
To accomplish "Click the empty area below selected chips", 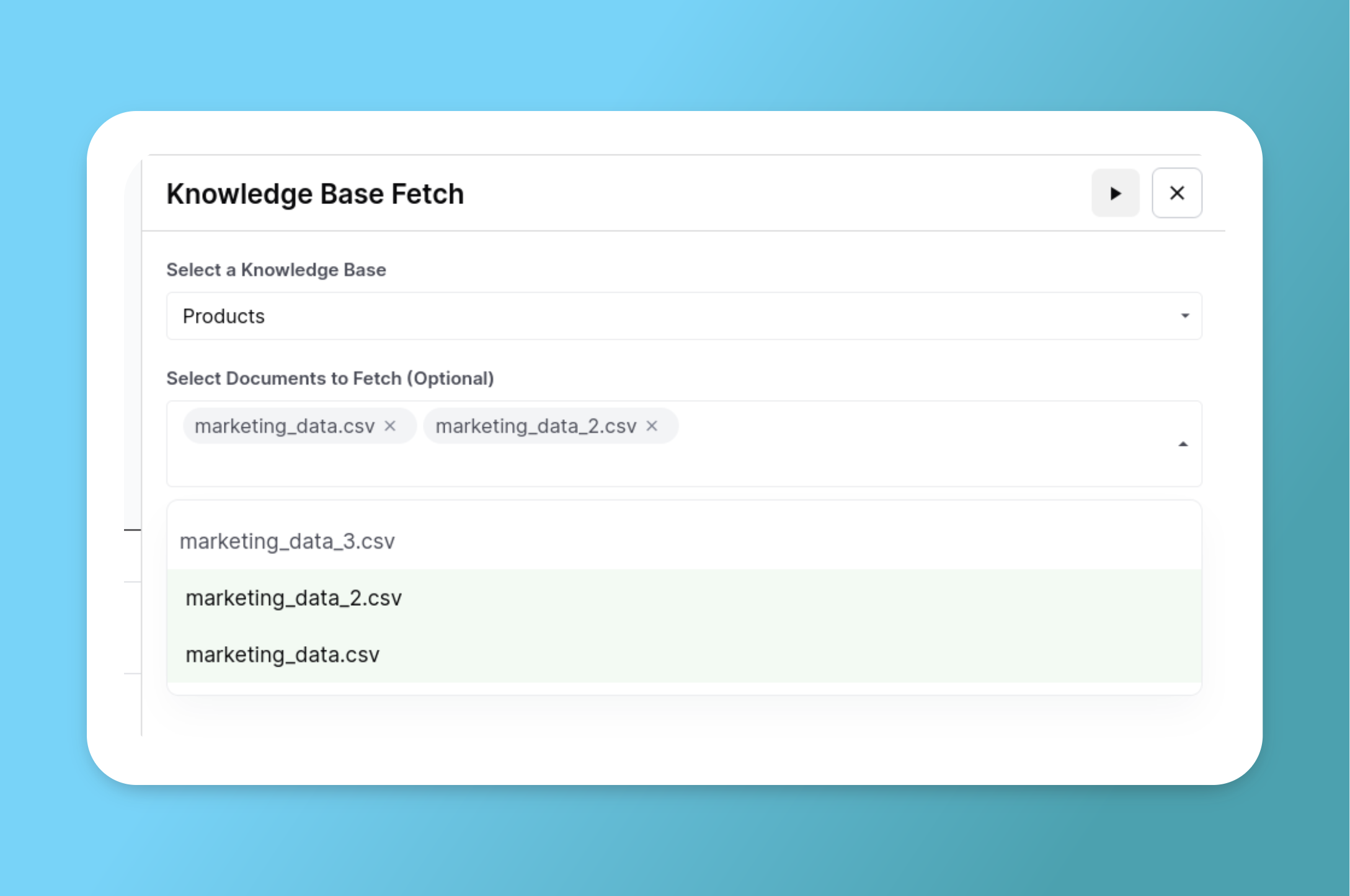I will [434, 466].
